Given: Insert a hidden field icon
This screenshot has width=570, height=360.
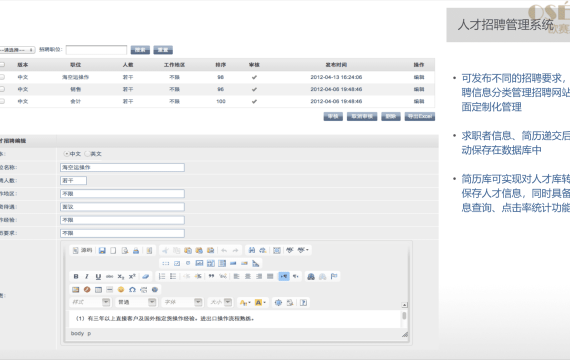Looking at the screenshot, I should (256, 263).
